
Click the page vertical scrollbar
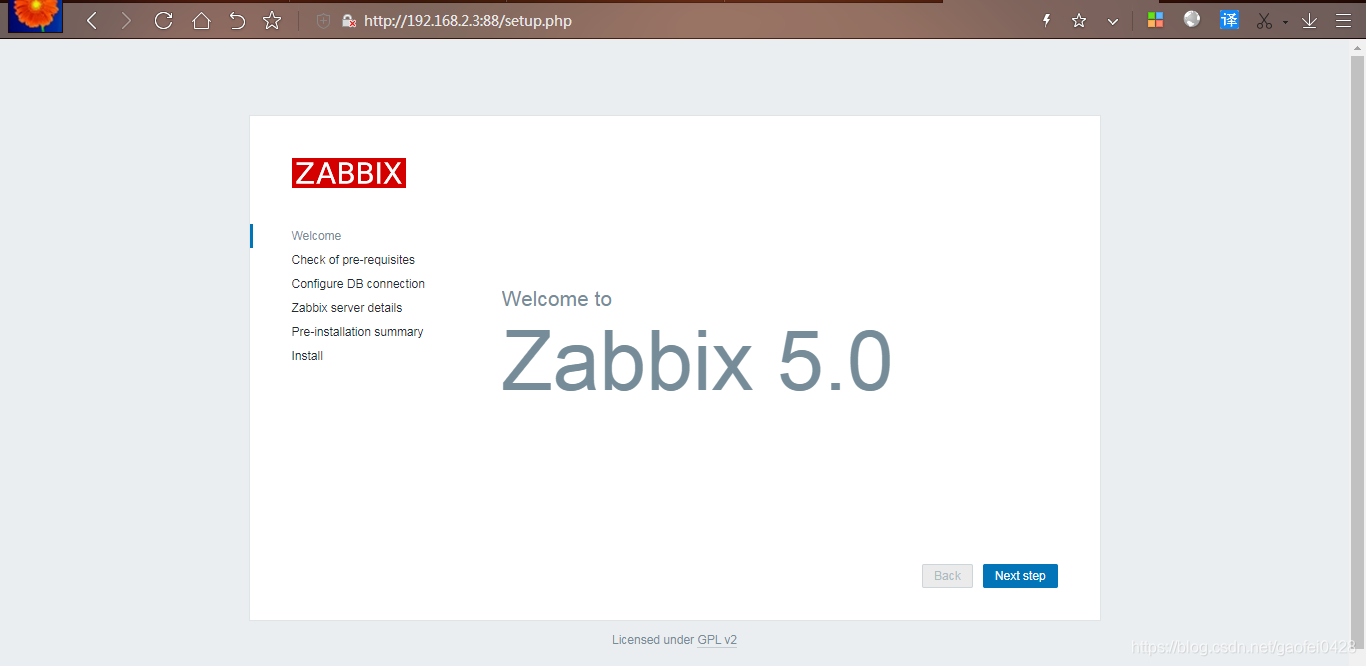tap(1358, 353)
